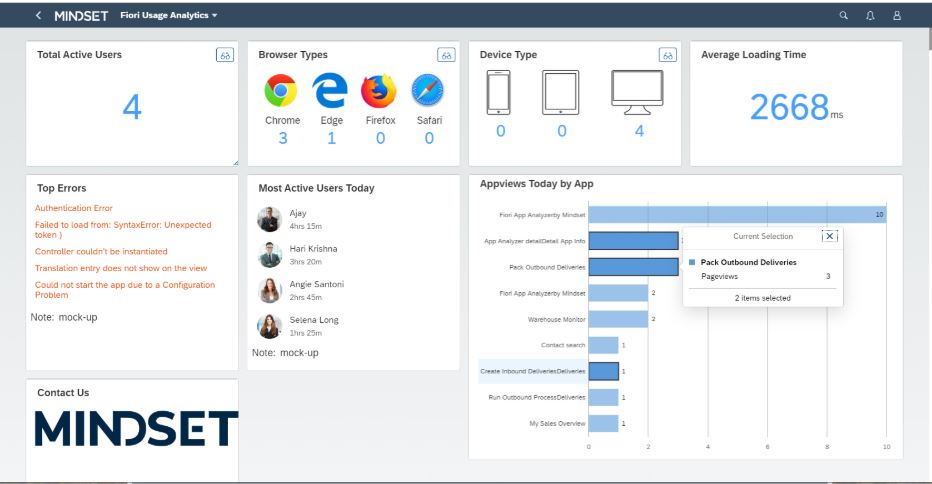
Task: Select the App Analyzer detail App Info bar
Action: point(633,241)
